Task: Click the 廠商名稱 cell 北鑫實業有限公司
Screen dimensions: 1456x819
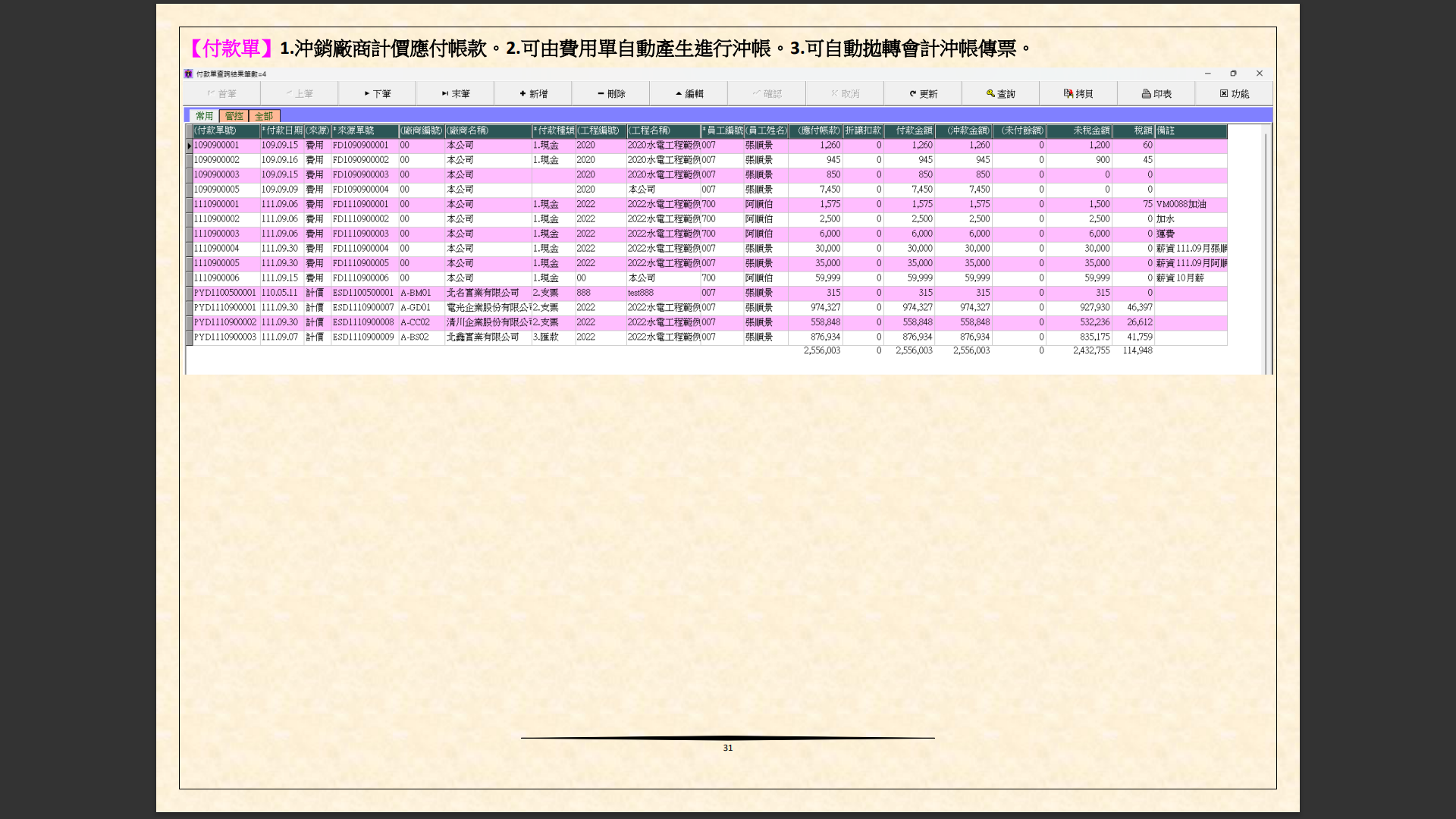Action: pyautogui.click(x=483, y=337)
